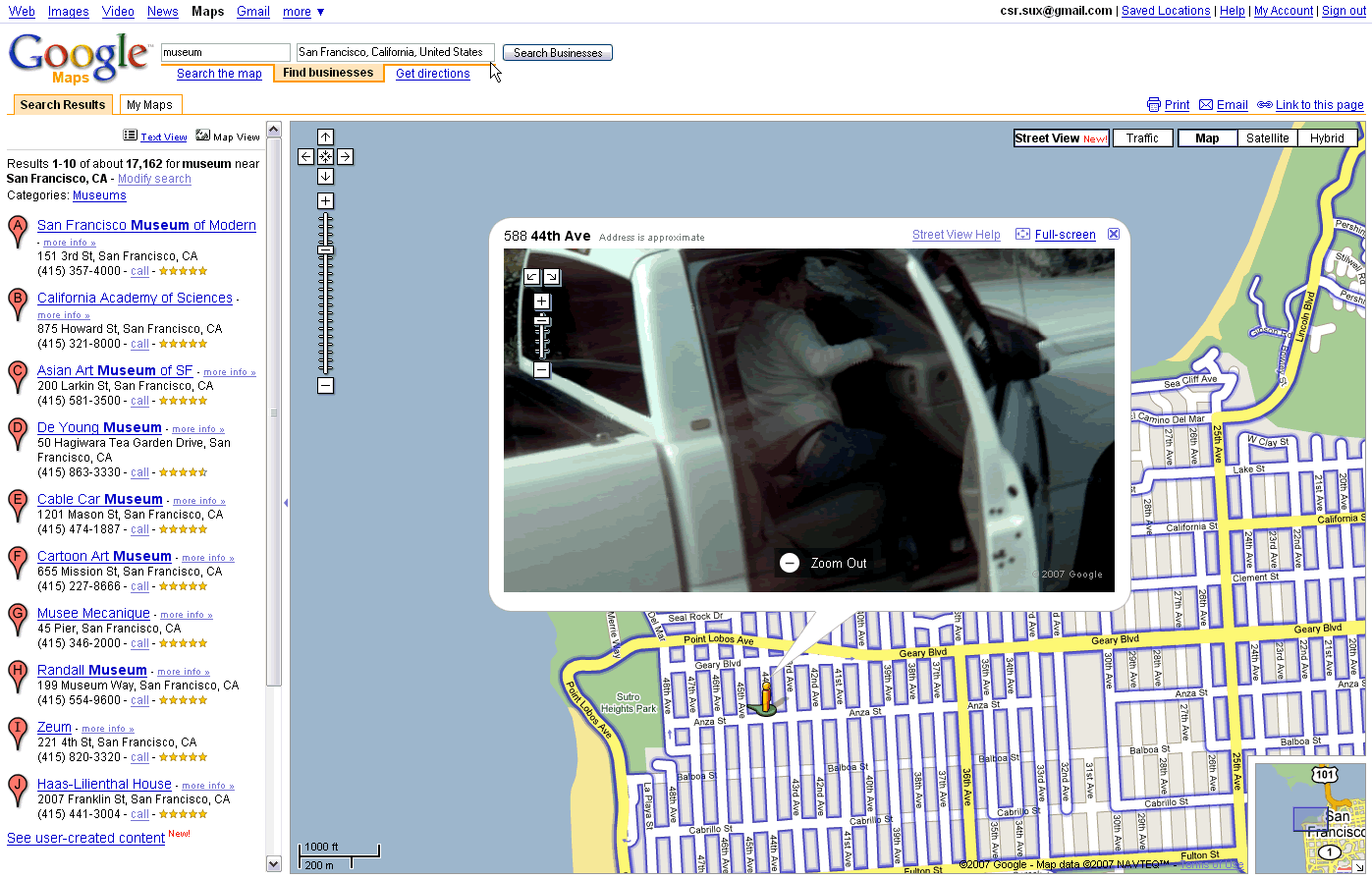Screen dimensions: 1372x879
Task: Click red marker D for De Young Museum
Action: click(x=17, y=435)
